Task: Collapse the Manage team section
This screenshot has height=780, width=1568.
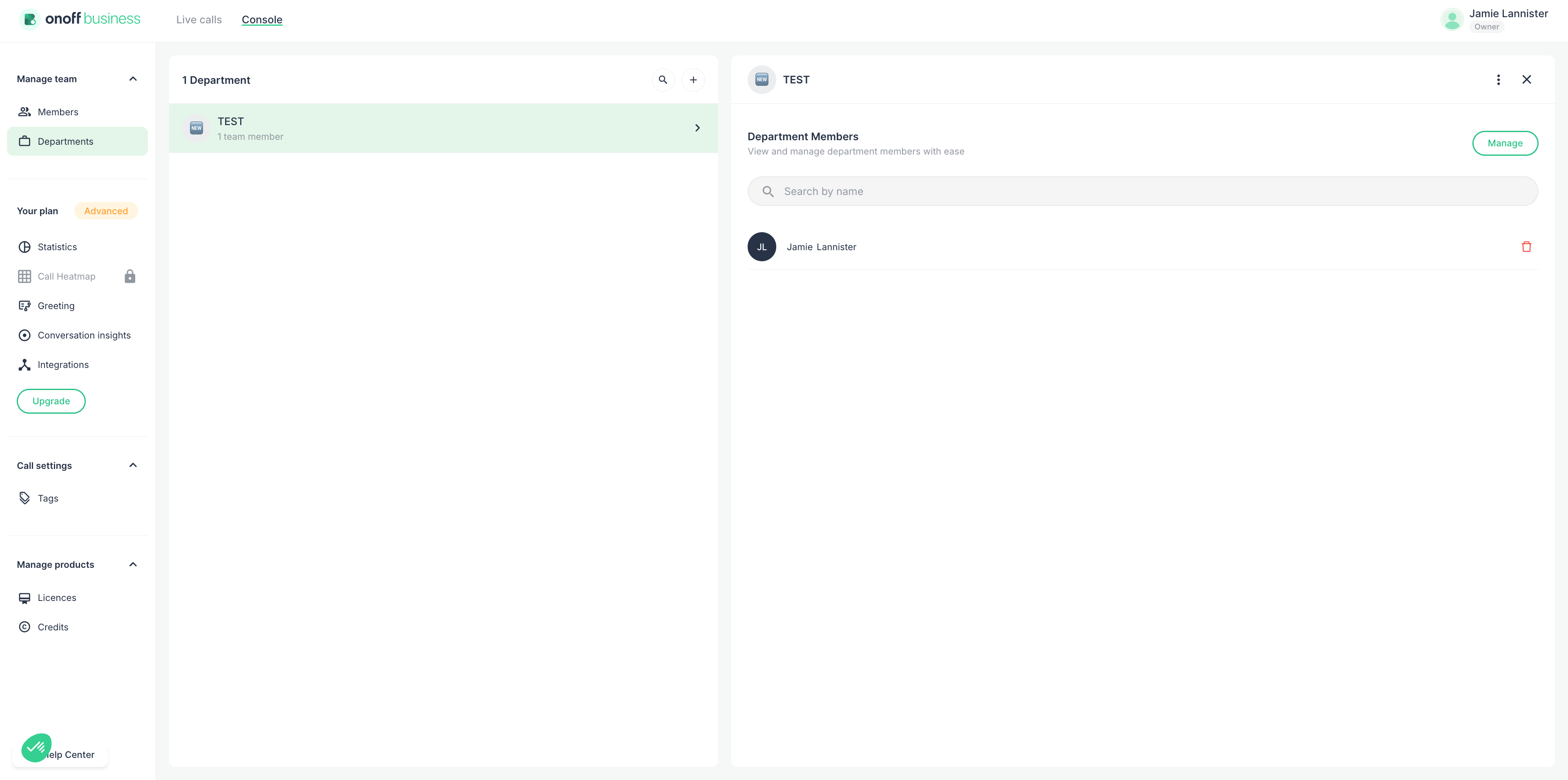Action: (x=133, y=79)
